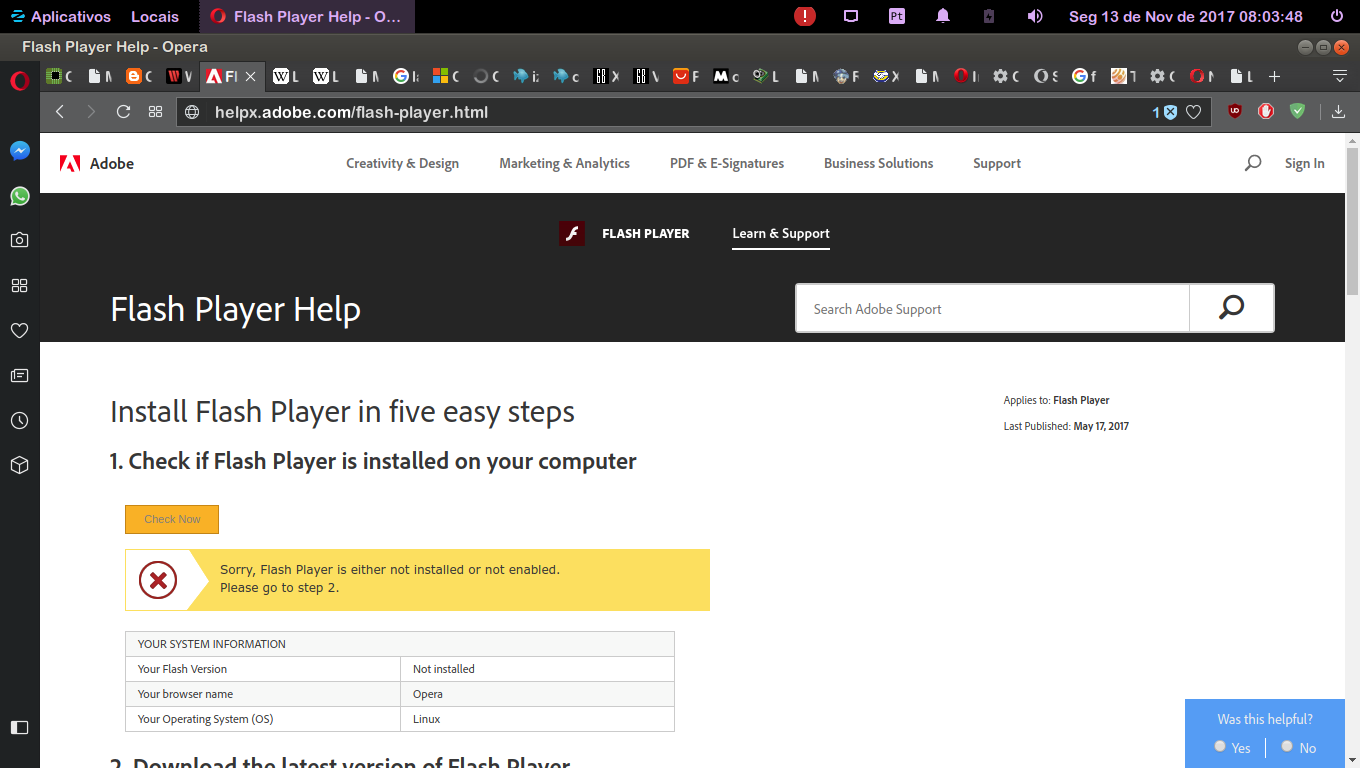Go back to previous page
The height and width of the screenshot is (768, 1360).
[x=60, y=112]
